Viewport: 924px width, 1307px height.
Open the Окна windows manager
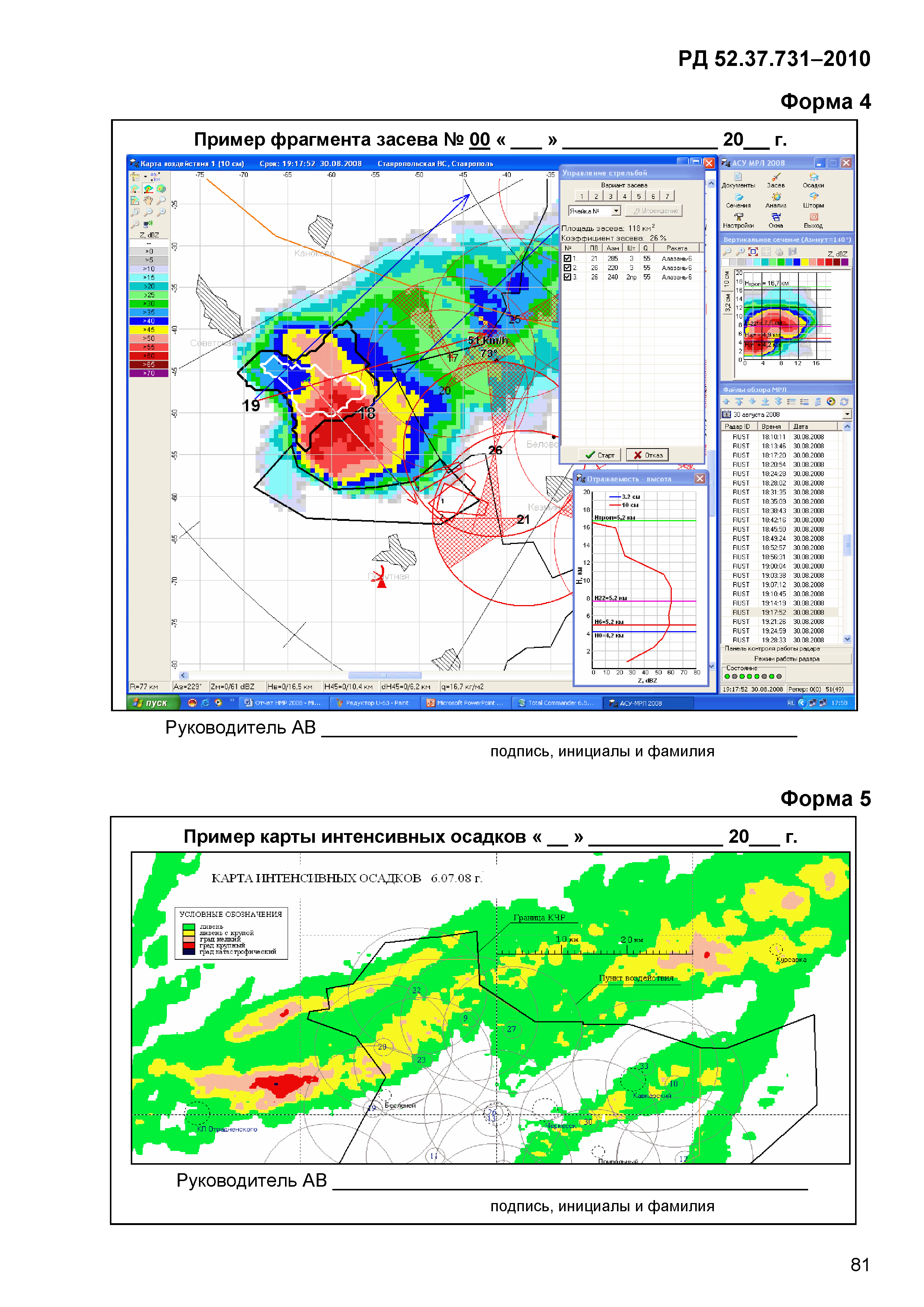click(775, 221)
